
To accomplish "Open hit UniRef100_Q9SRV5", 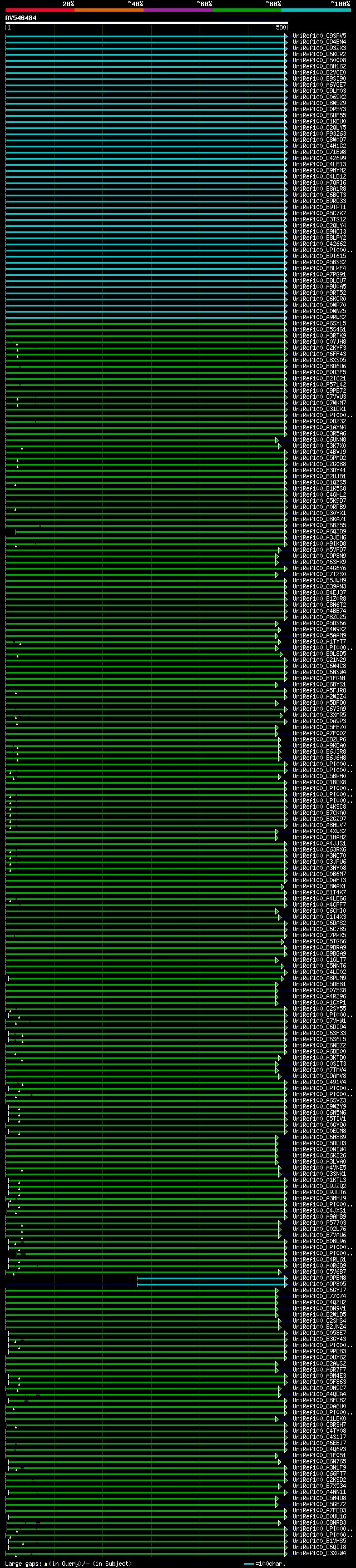I will 319,36.
